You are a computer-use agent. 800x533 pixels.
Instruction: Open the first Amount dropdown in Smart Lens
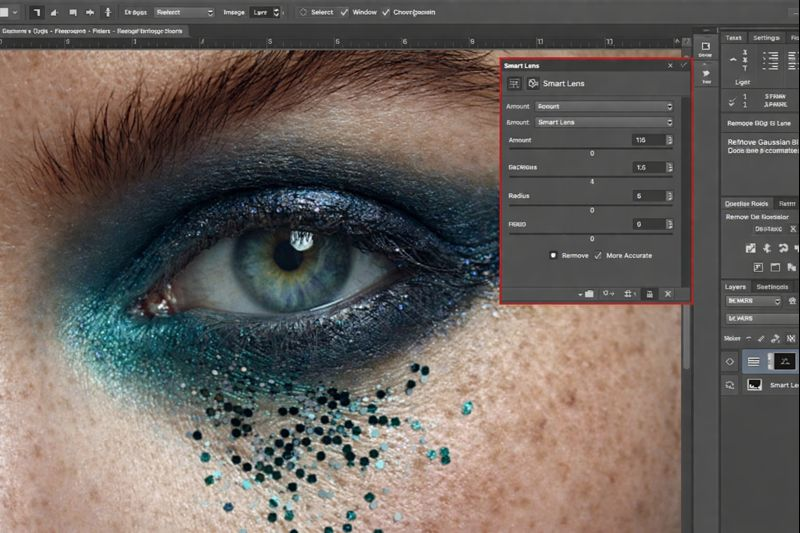[x=602, y=106]
